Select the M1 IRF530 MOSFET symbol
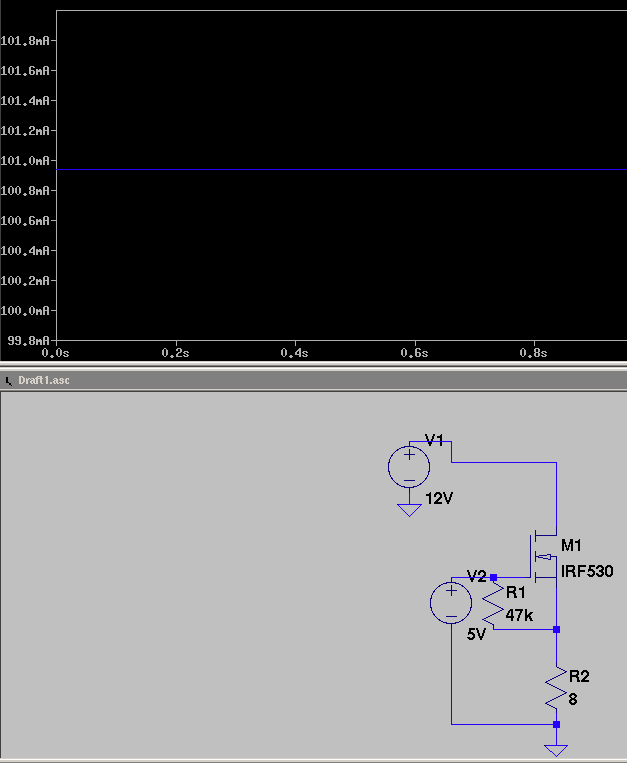This screenshot has width=627, height=763. pyautogui.click(x=543, y=557)
